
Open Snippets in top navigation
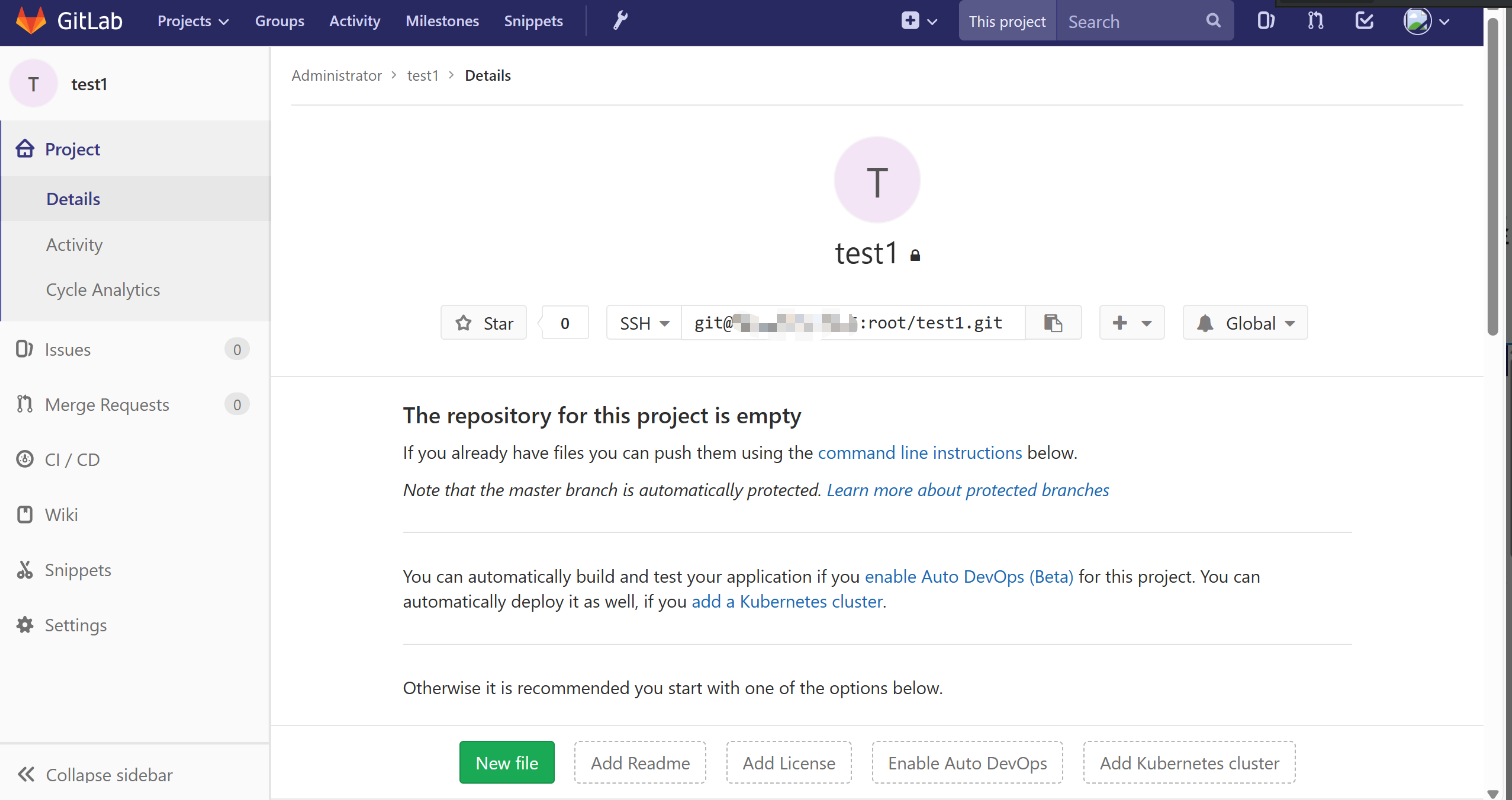coord(534,21)
